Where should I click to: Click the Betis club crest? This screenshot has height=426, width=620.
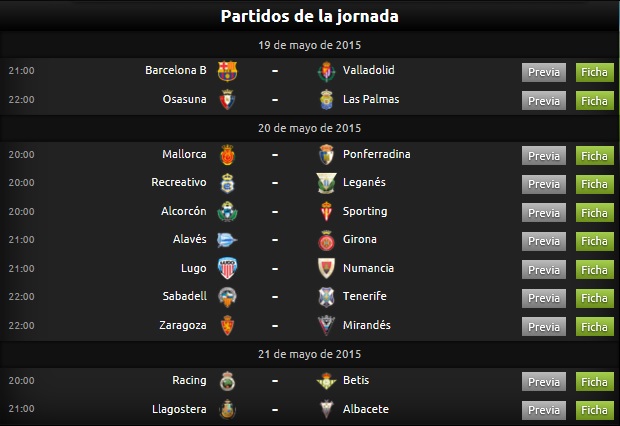[326, 381]
